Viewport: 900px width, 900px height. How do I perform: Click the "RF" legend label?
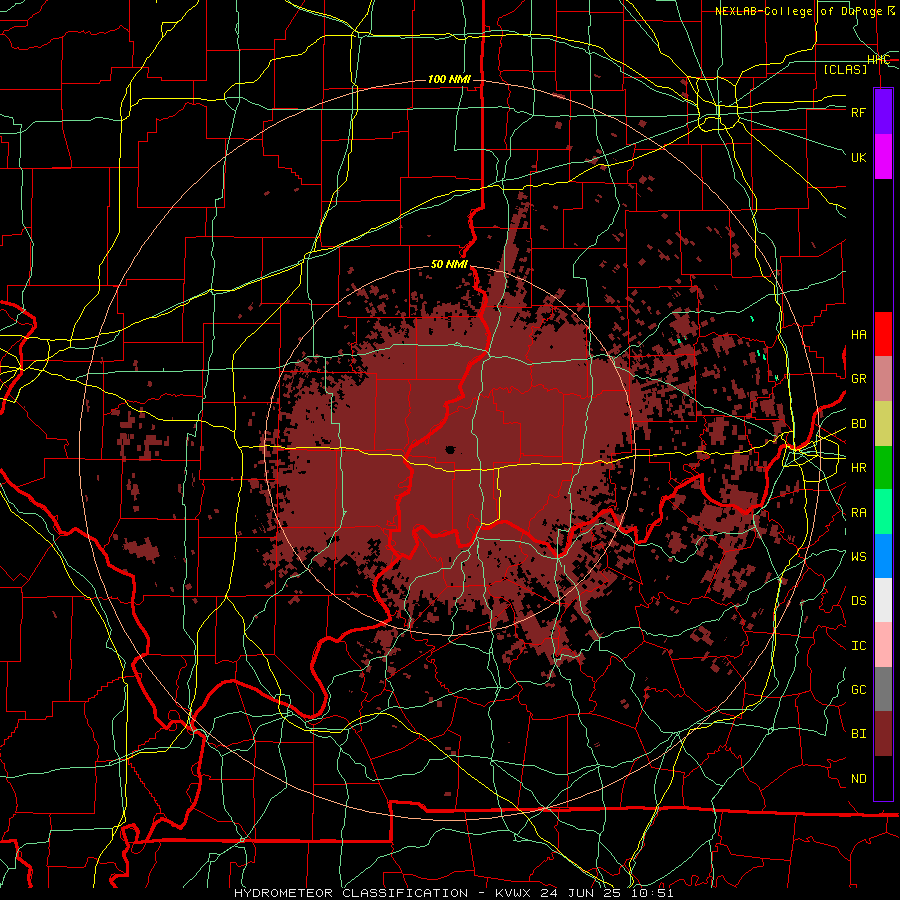pos(858,112)
